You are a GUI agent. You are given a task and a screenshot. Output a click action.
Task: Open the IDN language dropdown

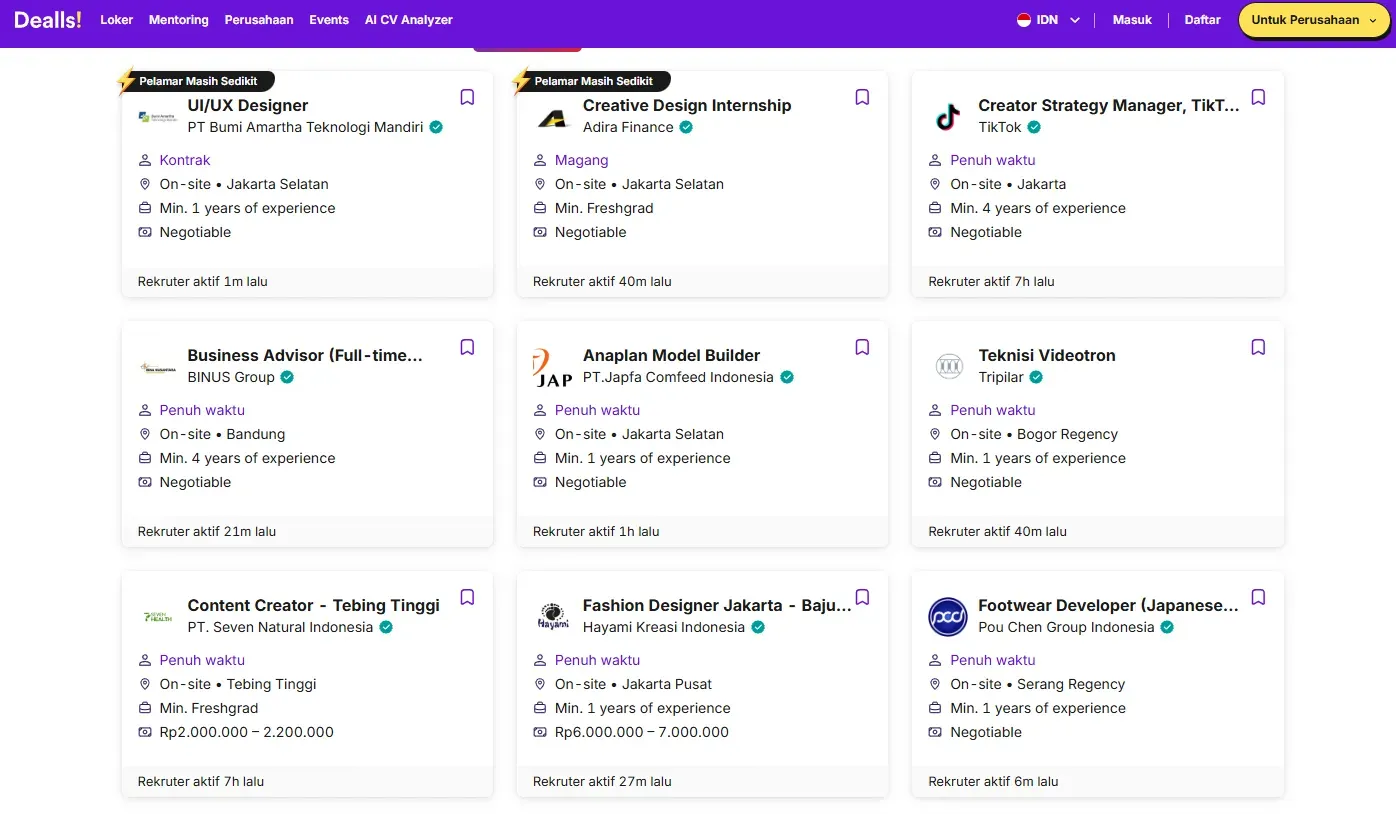1049,20
